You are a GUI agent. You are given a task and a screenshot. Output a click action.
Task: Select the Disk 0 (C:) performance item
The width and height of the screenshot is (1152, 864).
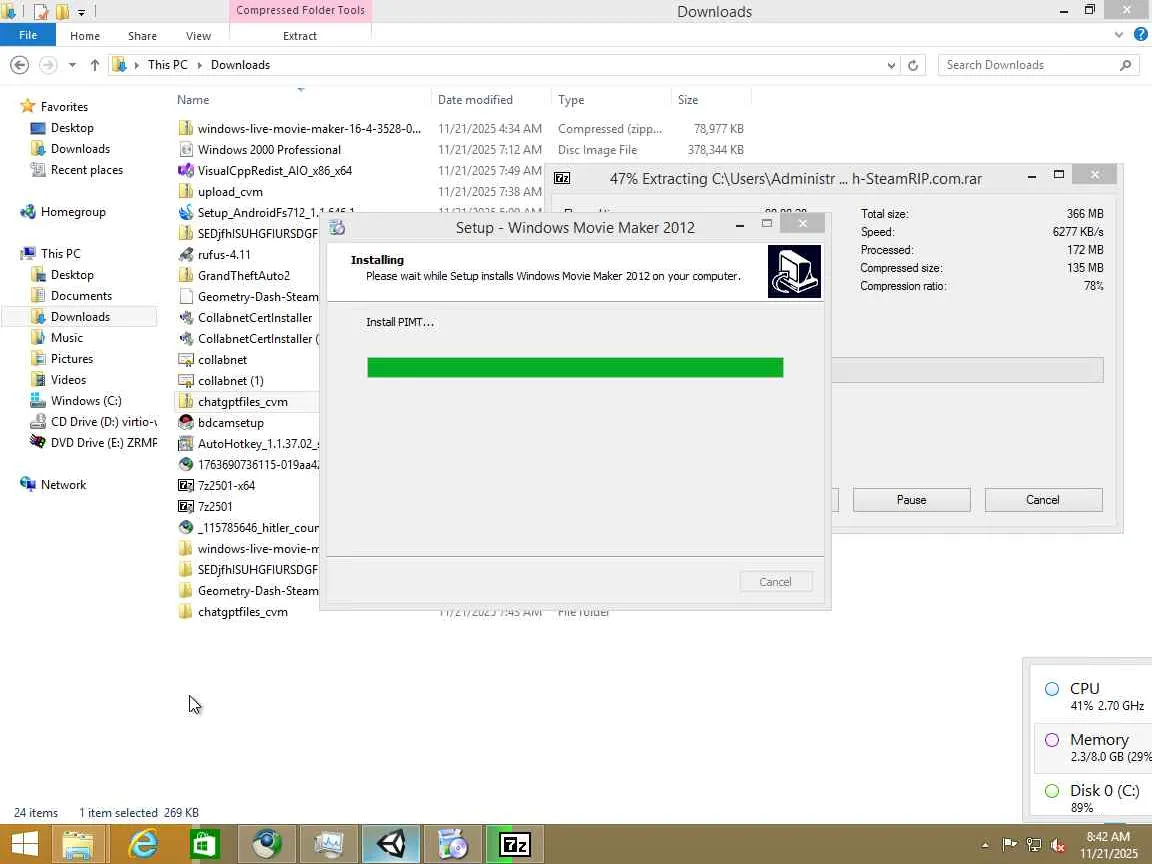tap(1092, 798)
